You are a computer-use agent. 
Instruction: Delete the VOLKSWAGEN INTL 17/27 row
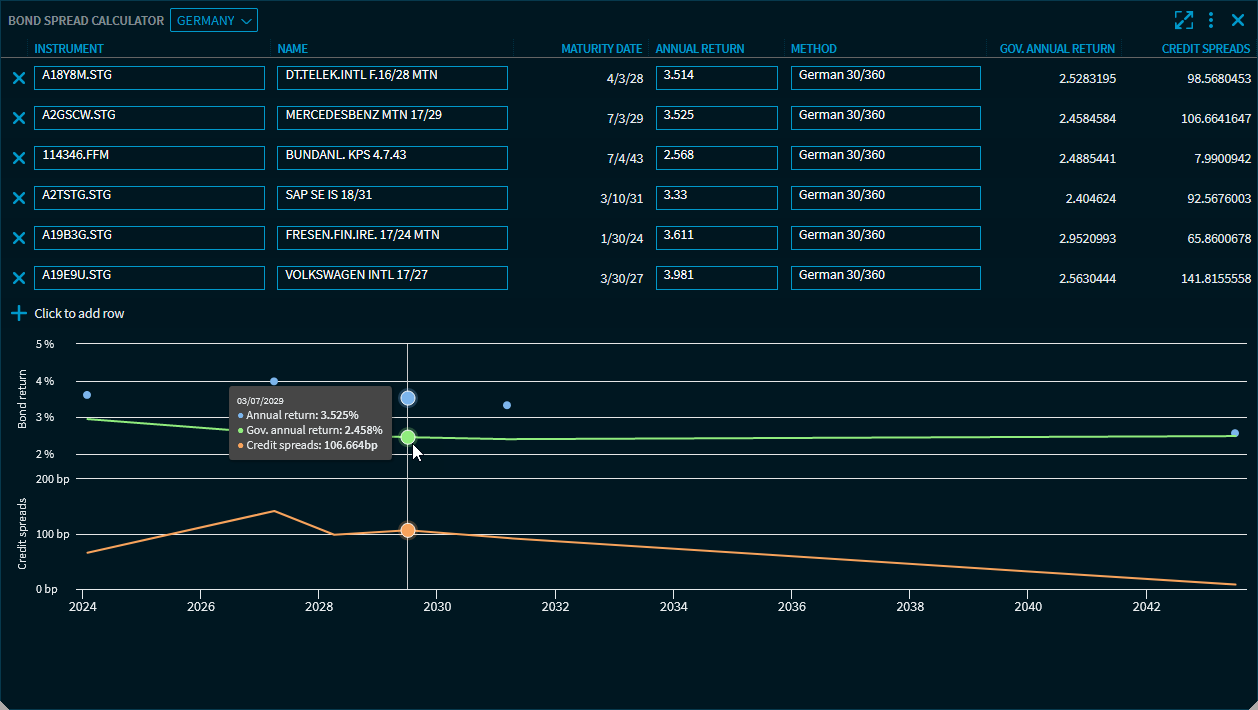tap(18, 278)
